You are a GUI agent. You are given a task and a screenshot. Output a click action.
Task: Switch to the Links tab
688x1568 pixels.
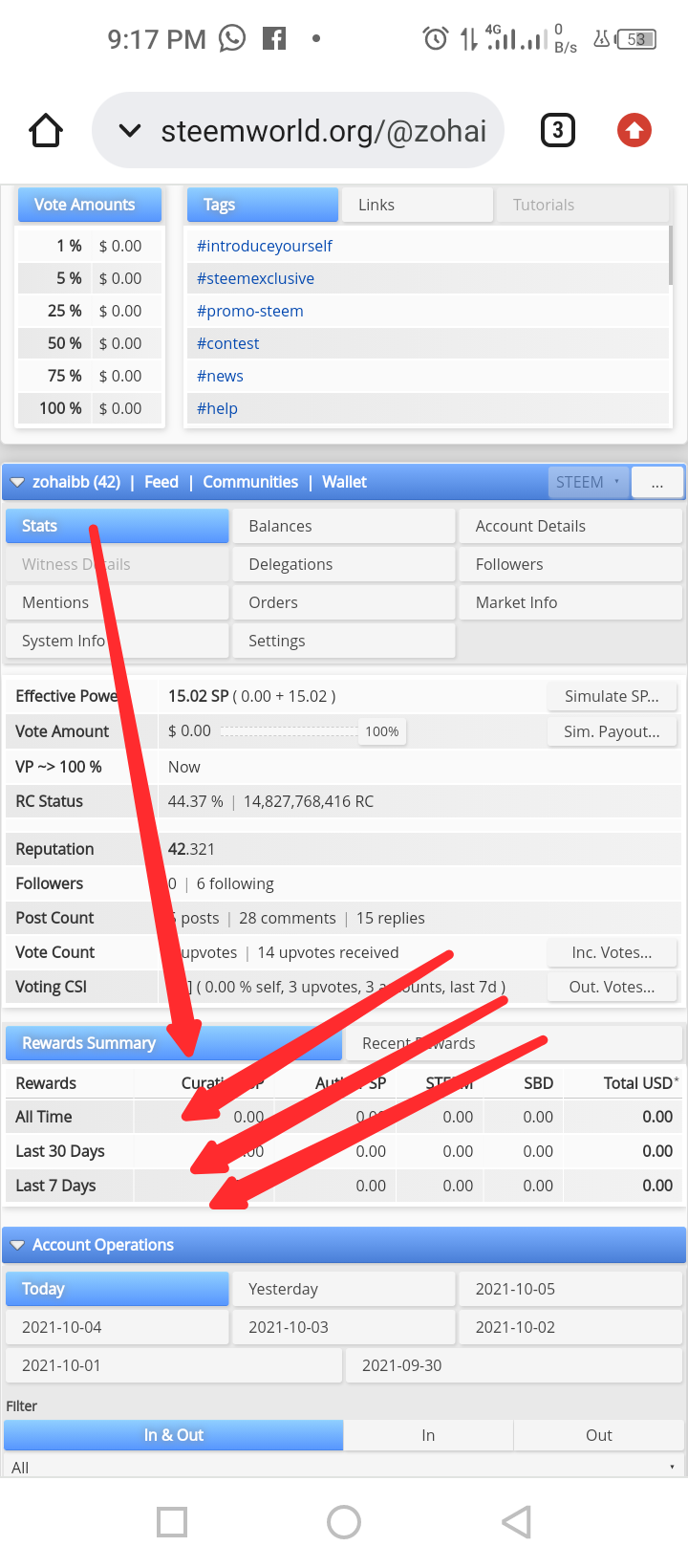pos(418,205)
